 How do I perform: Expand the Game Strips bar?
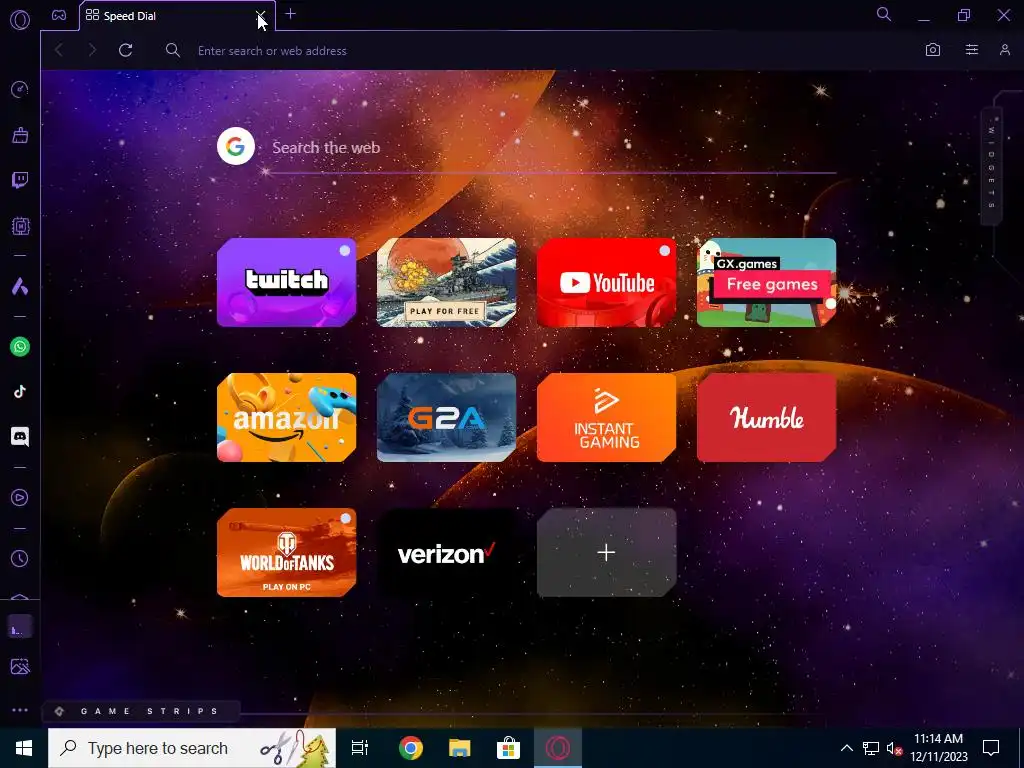(x=142, y=711)
